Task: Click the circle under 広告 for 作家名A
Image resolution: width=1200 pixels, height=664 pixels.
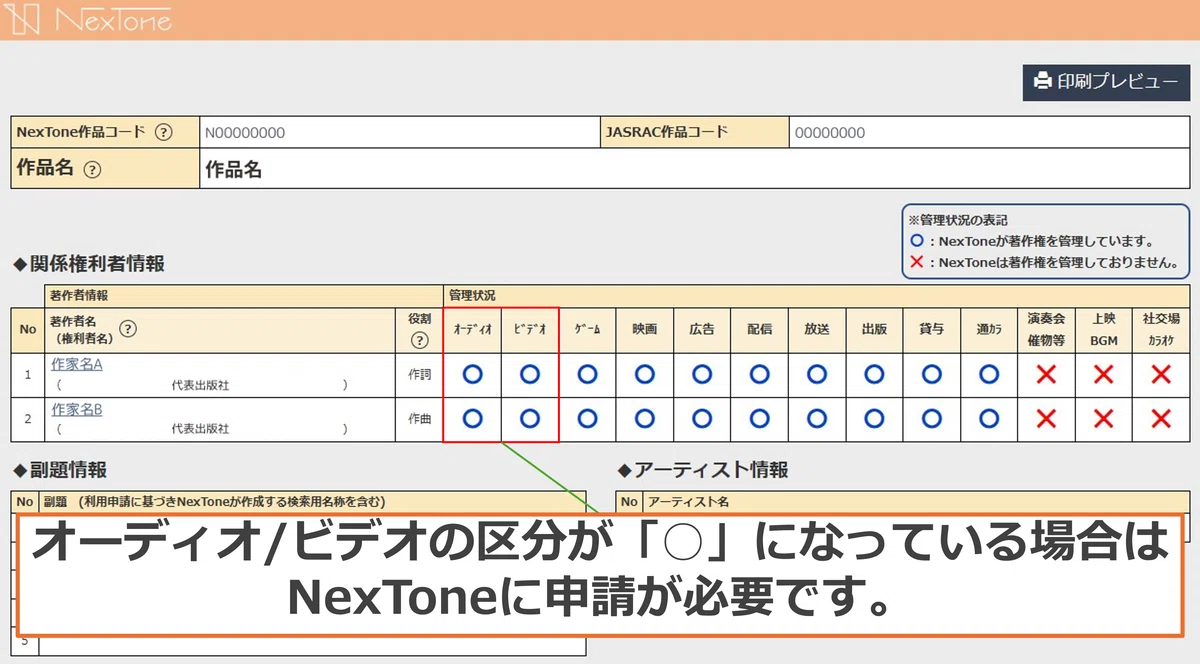Action: pos(702,375)
